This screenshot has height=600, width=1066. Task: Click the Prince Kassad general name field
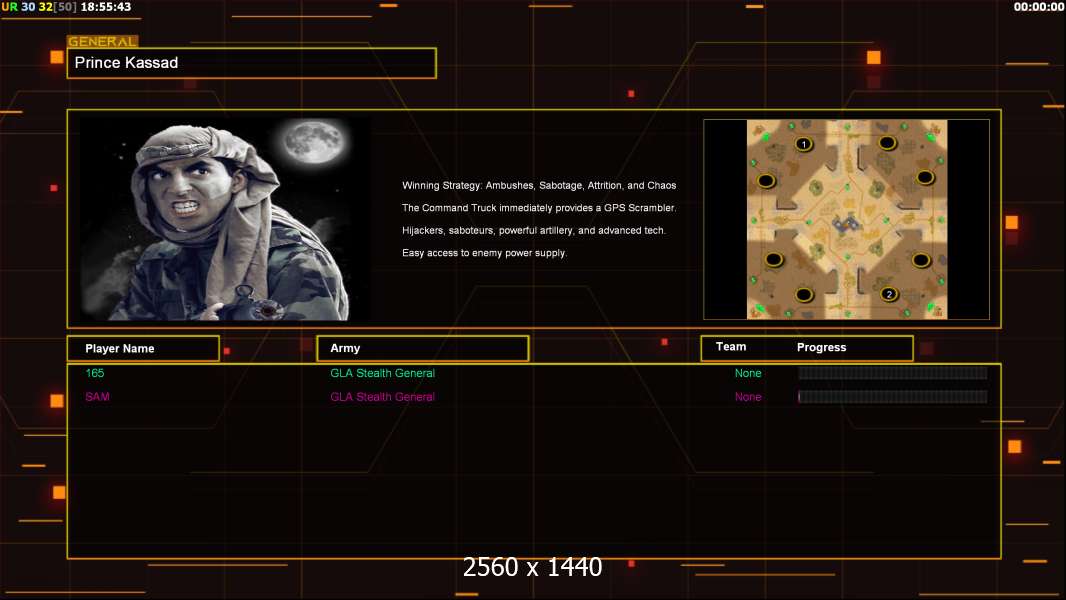pyautogui.click(x=252, y=63)
